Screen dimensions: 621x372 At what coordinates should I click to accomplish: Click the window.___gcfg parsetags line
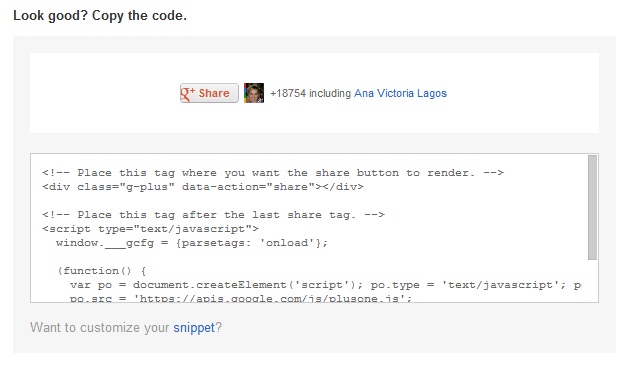pyautogui.click(x=192, y=243)
